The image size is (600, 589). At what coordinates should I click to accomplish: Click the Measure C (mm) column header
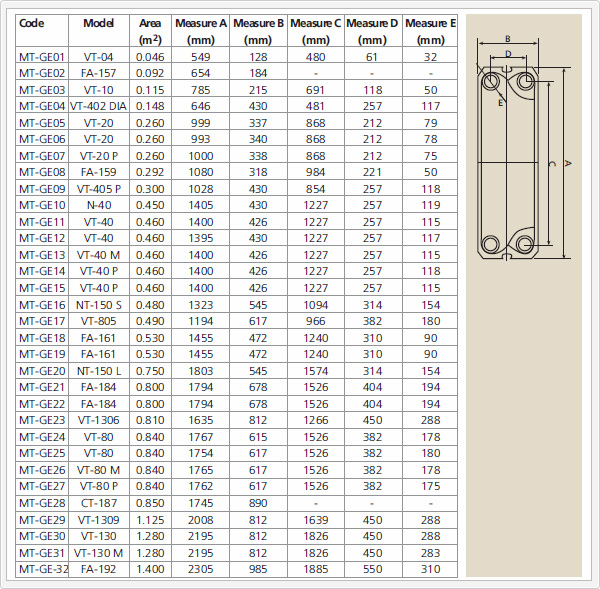(x=315, y=31)
